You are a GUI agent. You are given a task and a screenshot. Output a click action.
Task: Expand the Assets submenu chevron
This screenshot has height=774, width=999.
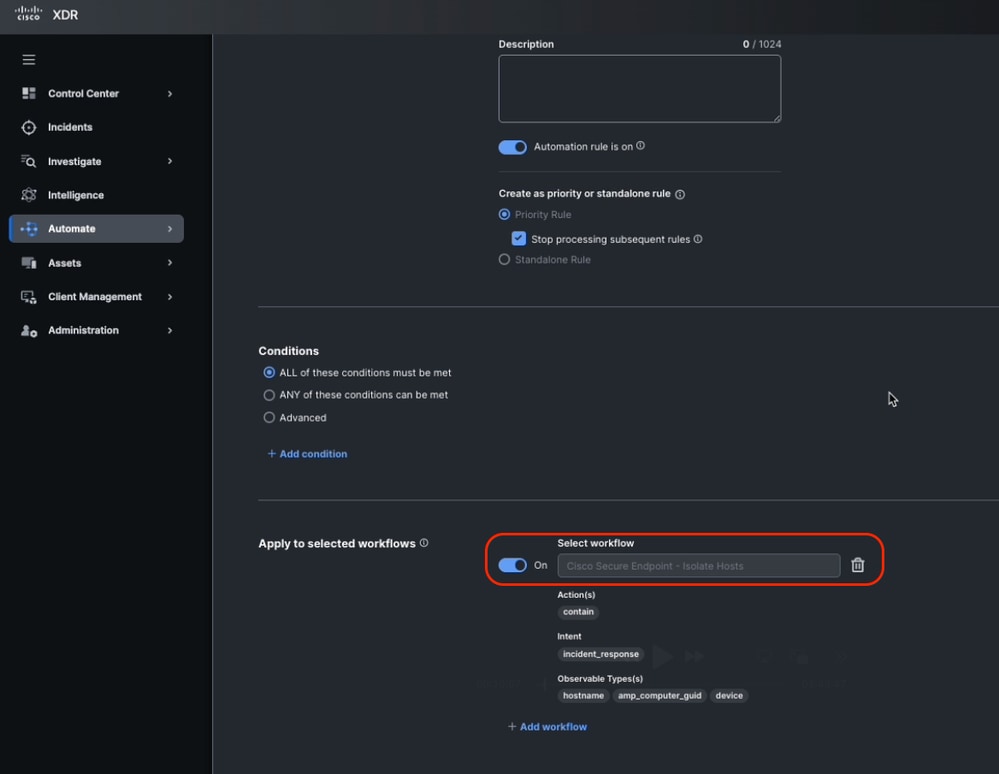point(169,262)
